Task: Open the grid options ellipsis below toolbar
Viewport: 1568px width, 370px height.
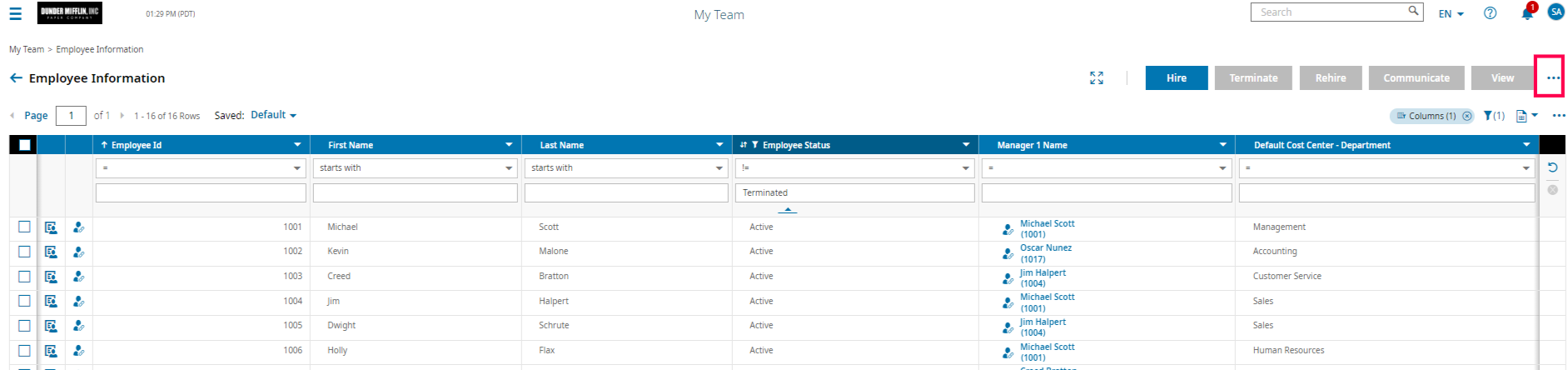Action: 1558,116
